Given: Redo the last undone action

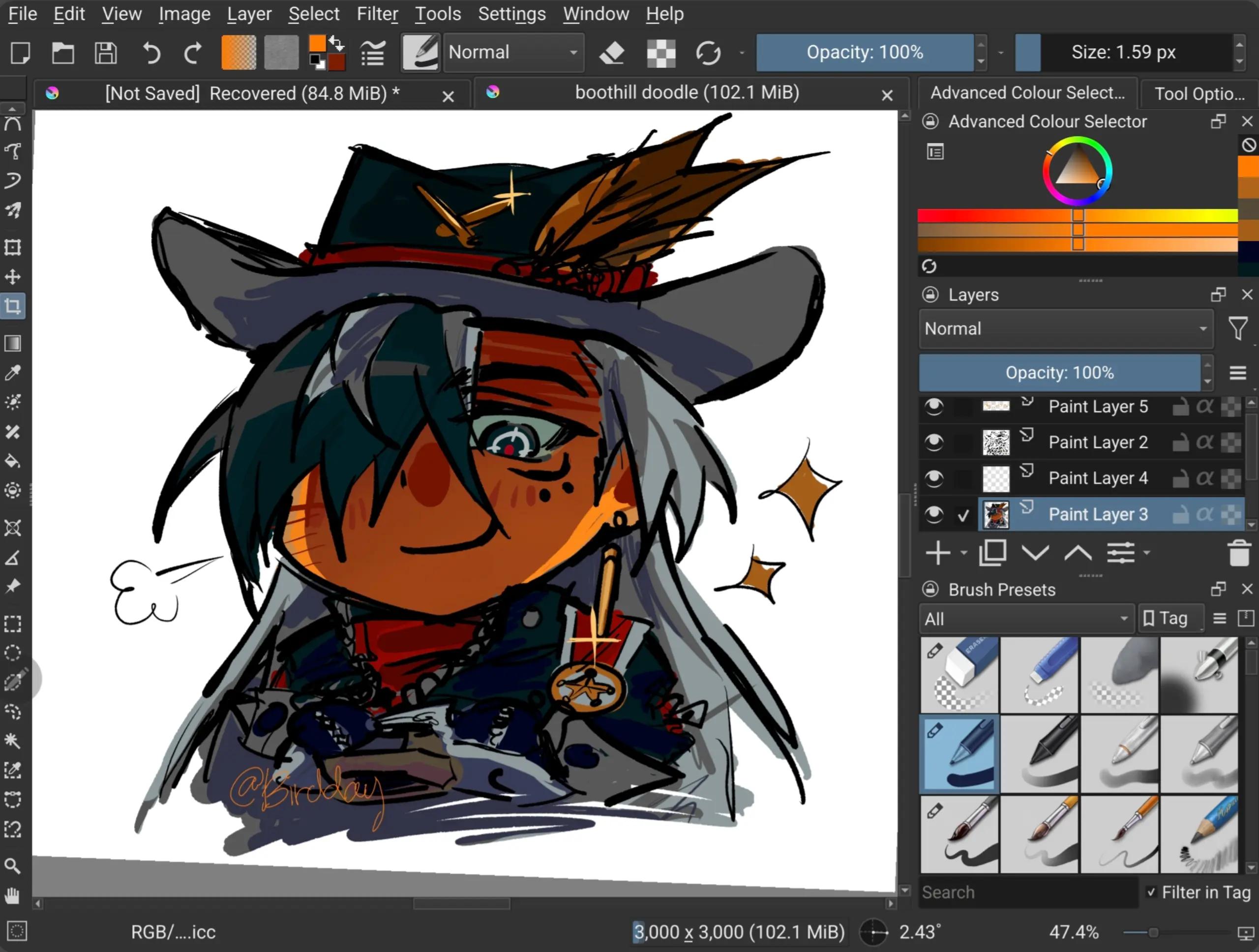Looking at the screenshot, I should pyautogui.click(x=193, y=53).
